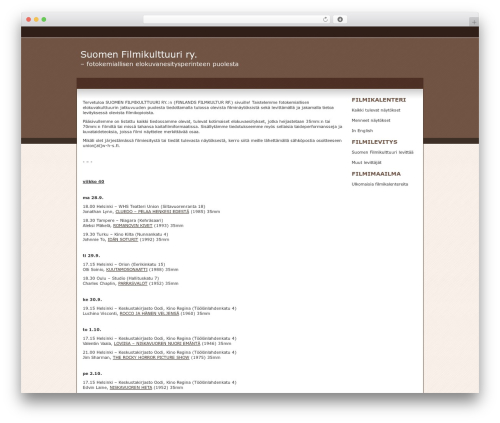The image size is (500, 423).
Task: Open Suomen Filmikulttuuri levittää link
Action: point(382,152)
